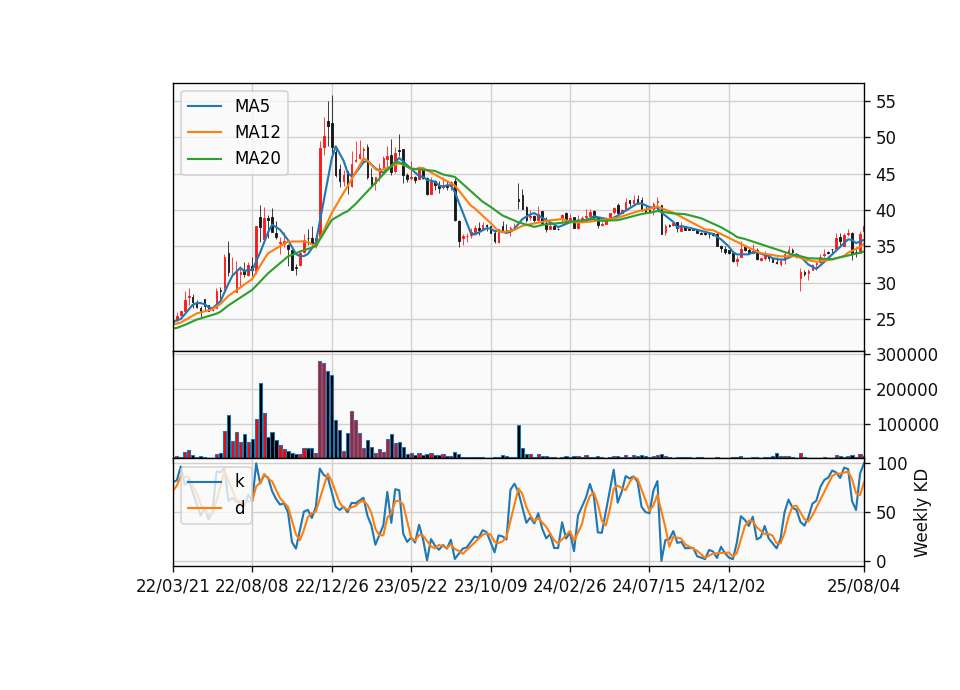Click the price axis value 45
960x690 pixels.
[886, 174]
